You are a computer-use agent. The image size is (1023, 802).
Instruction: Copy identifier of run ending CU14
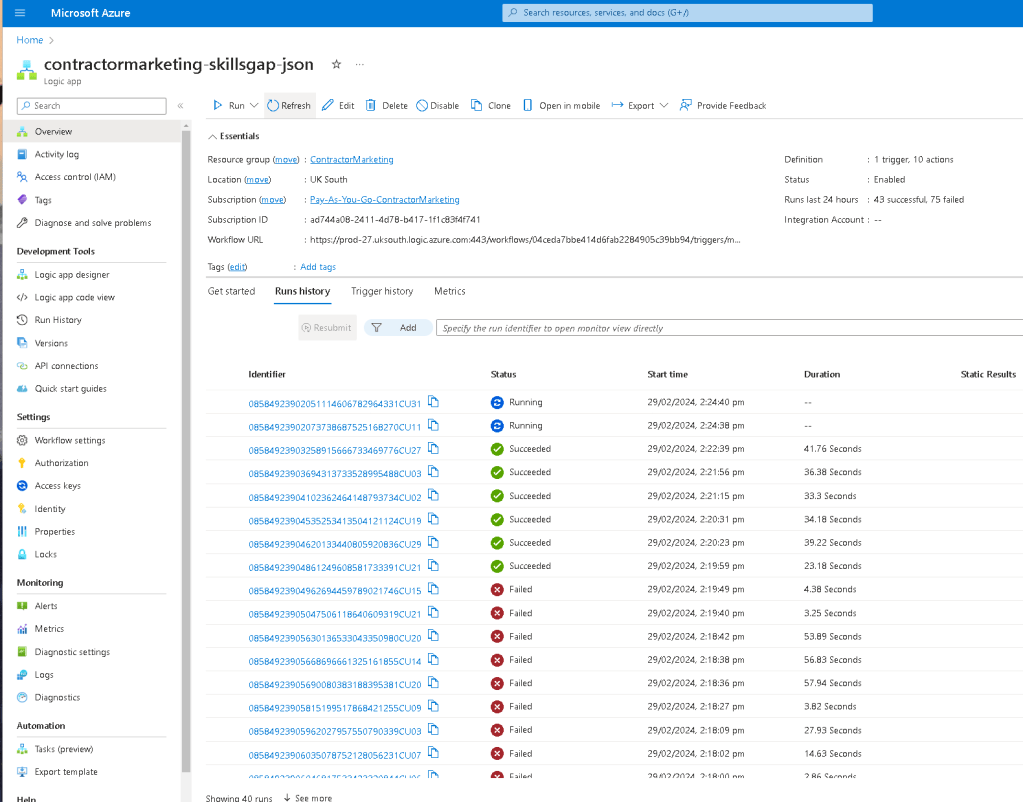click(x=433, y=660)
